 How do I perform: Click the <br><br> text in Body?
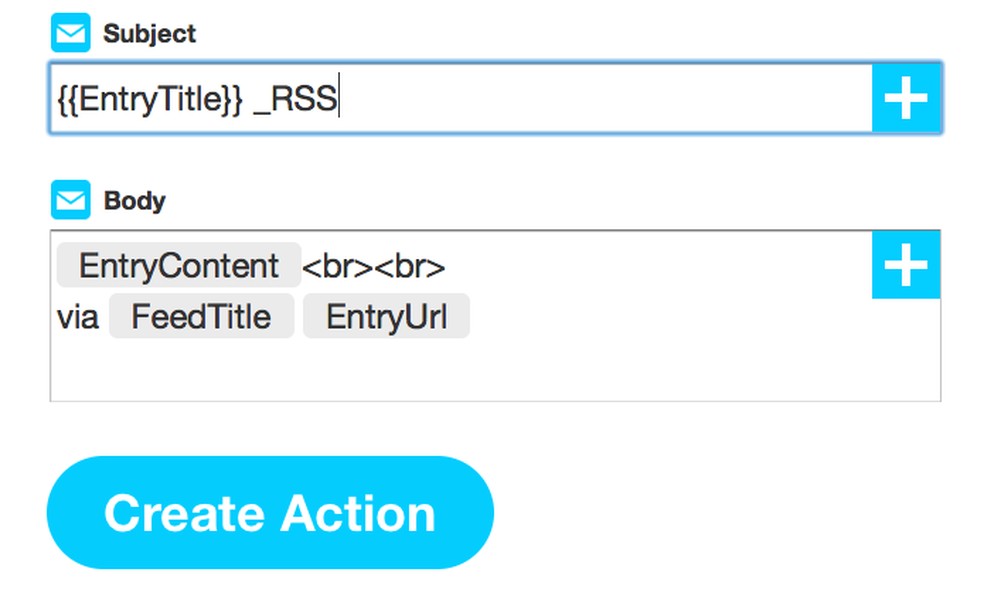pos(373,267)
